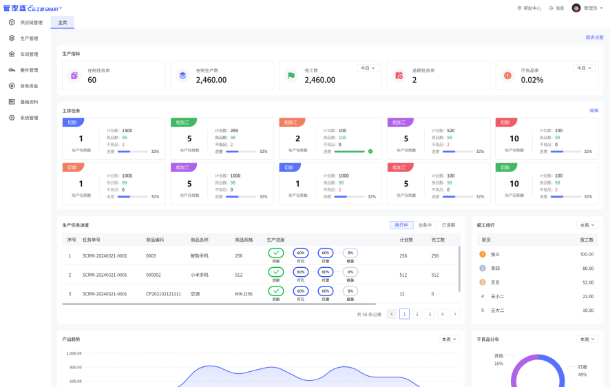Click the 王小二 row in employee ranking

pyautogui.click(x=538, y=296)
